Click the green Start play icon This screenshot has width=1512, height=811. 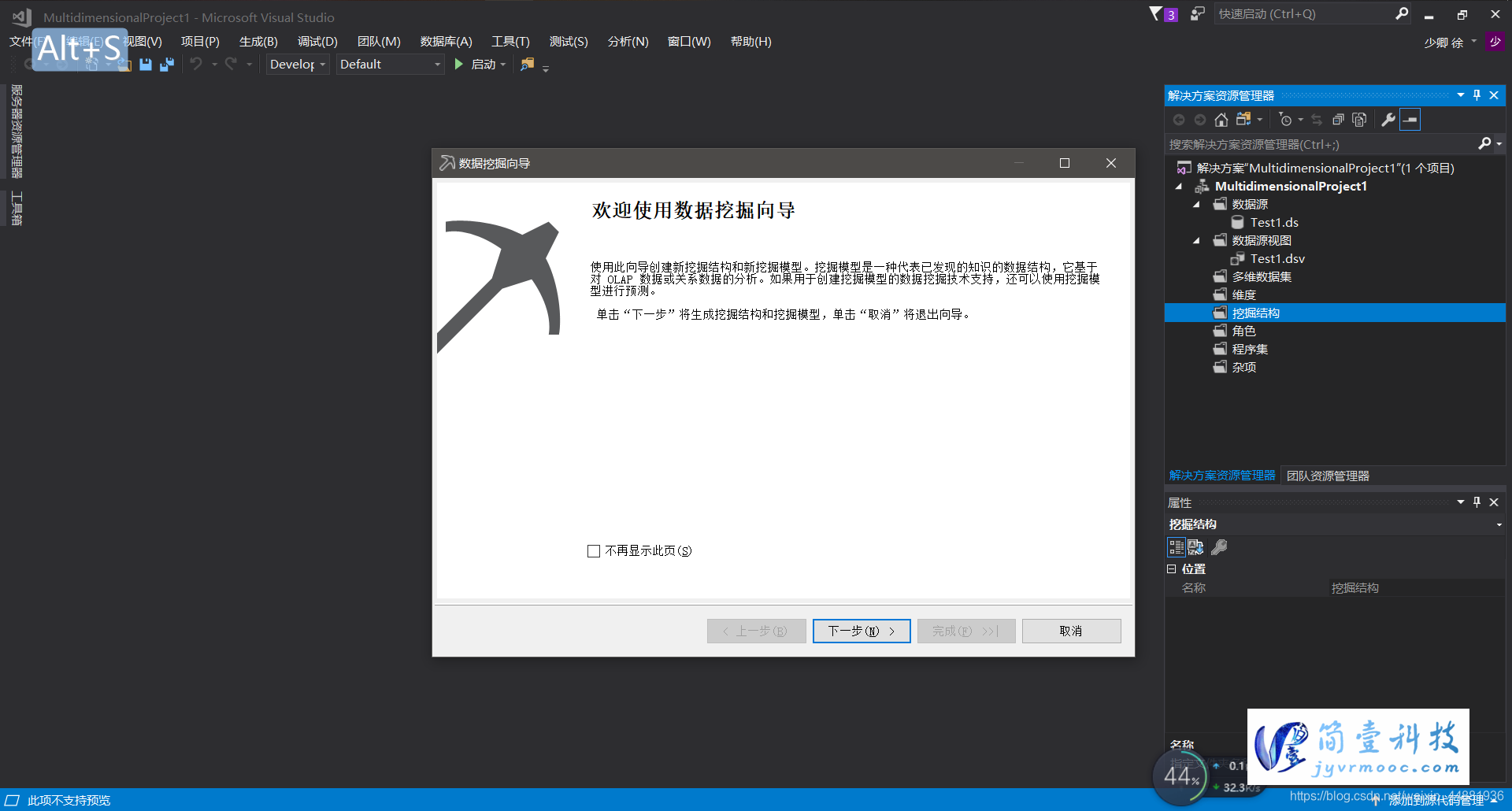pos(459,64)
